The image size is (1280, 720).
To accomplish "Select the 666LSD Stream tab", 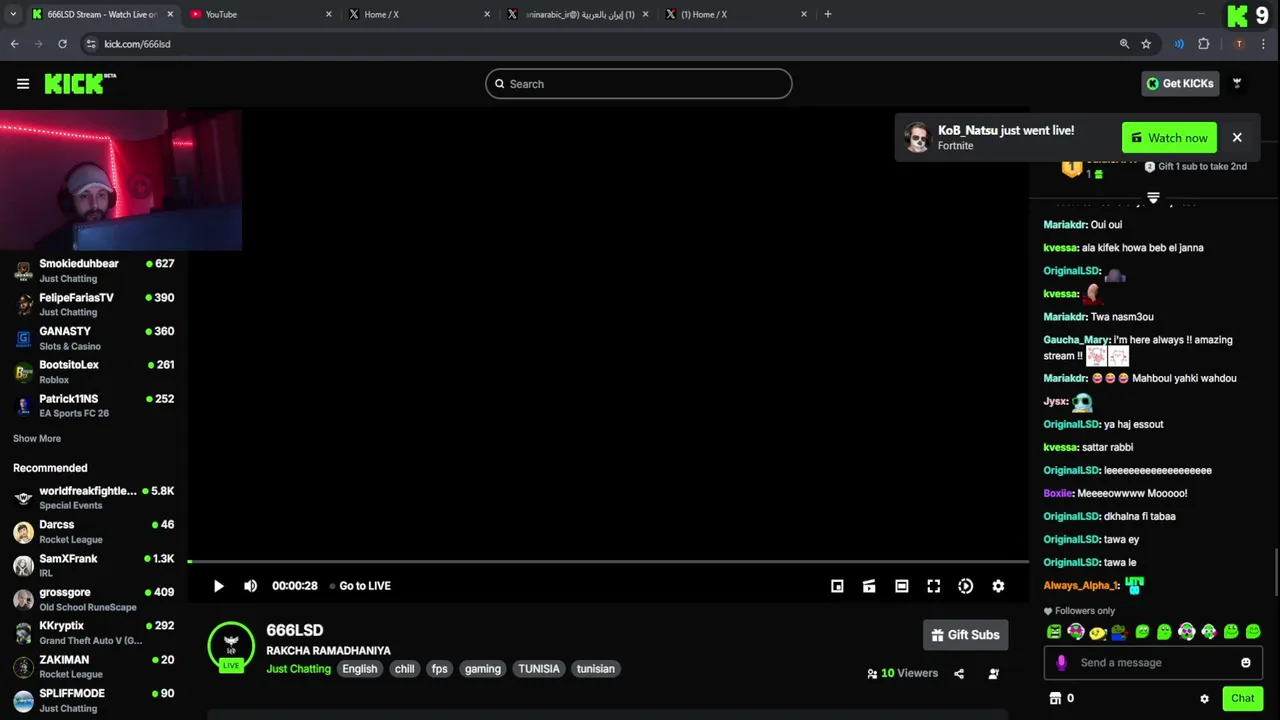I will coord(102,14).
